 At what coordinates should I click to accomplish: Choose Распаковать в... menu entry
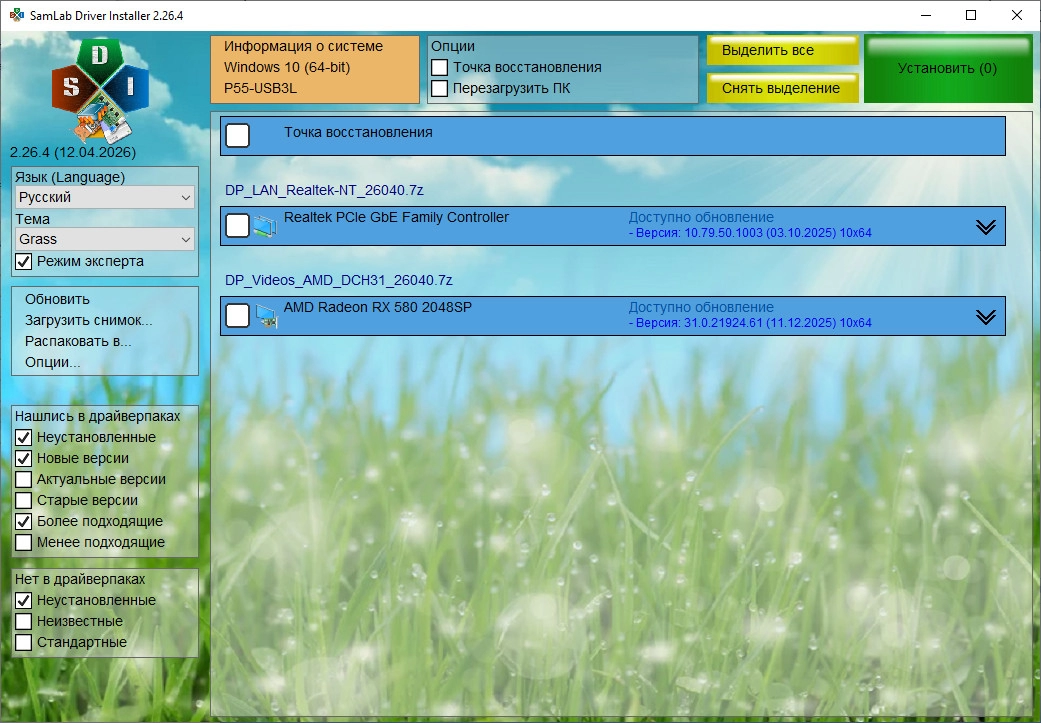[78, 341]
